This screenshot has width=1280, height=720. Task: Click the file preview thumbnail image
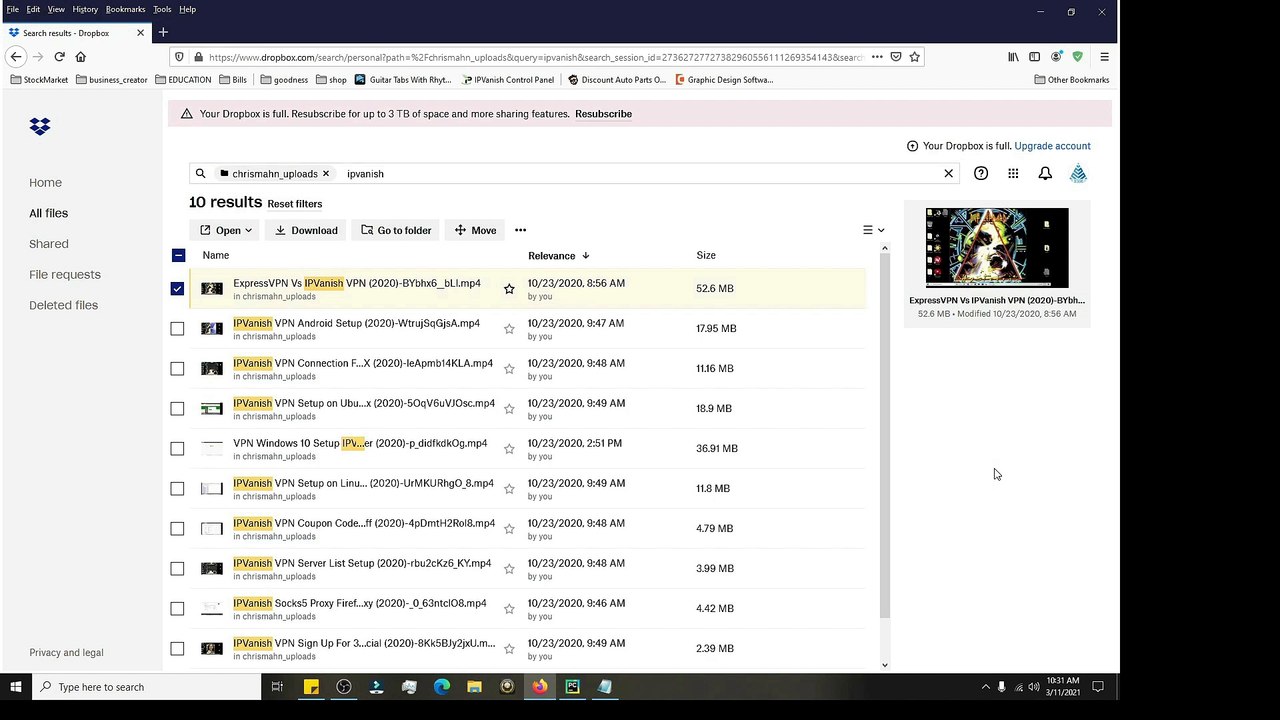(996, 248)
